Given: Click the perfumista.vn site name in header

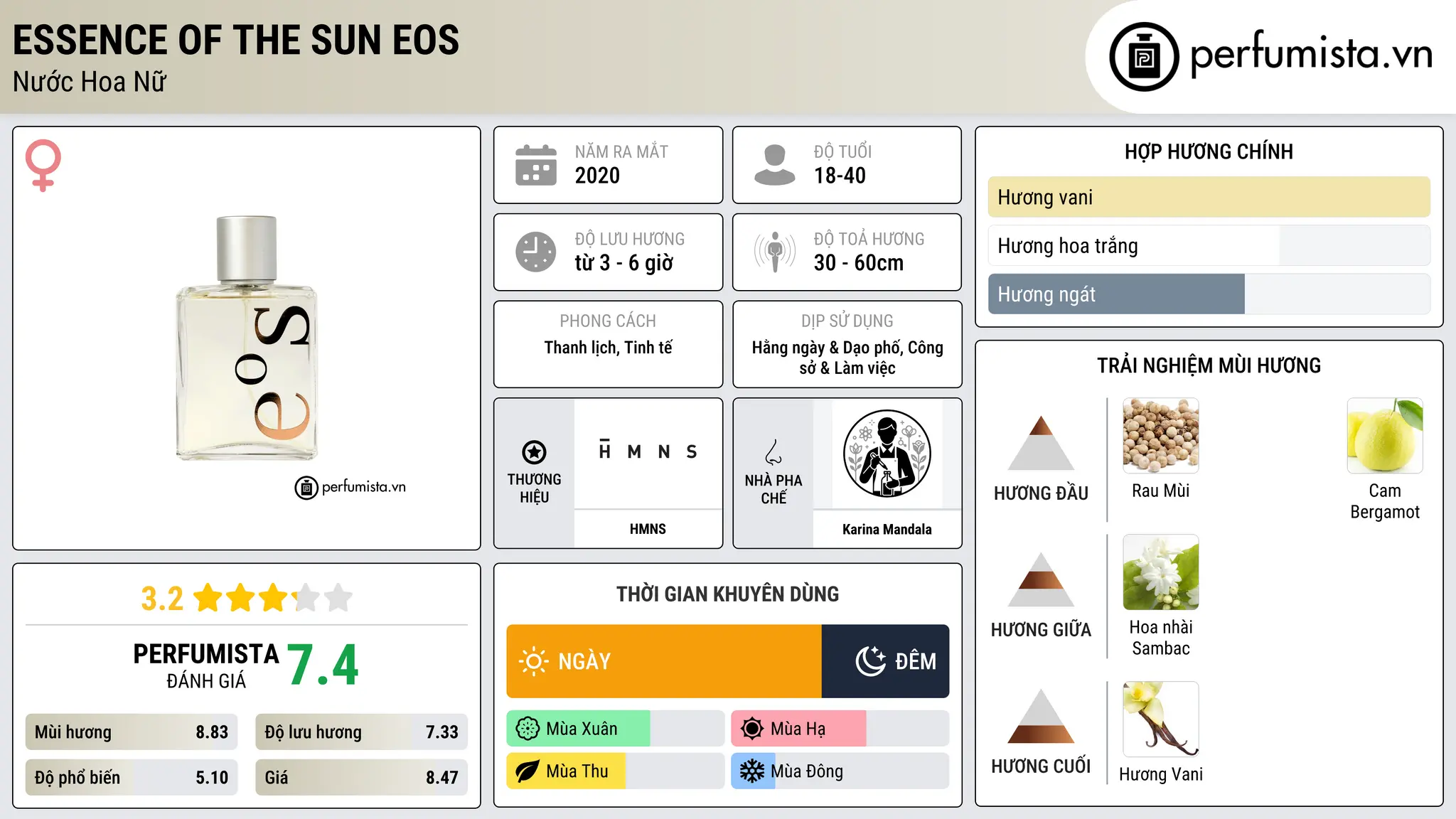Looking at the screenshot, I should (x=1312, y=54).
